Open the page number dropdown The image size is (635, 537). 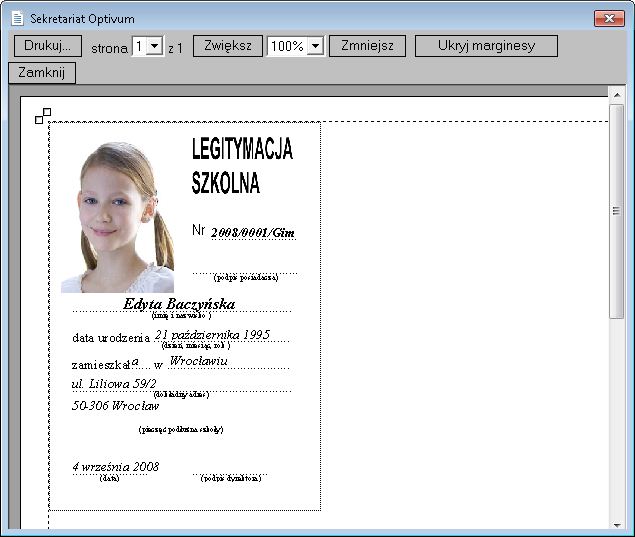154,46
